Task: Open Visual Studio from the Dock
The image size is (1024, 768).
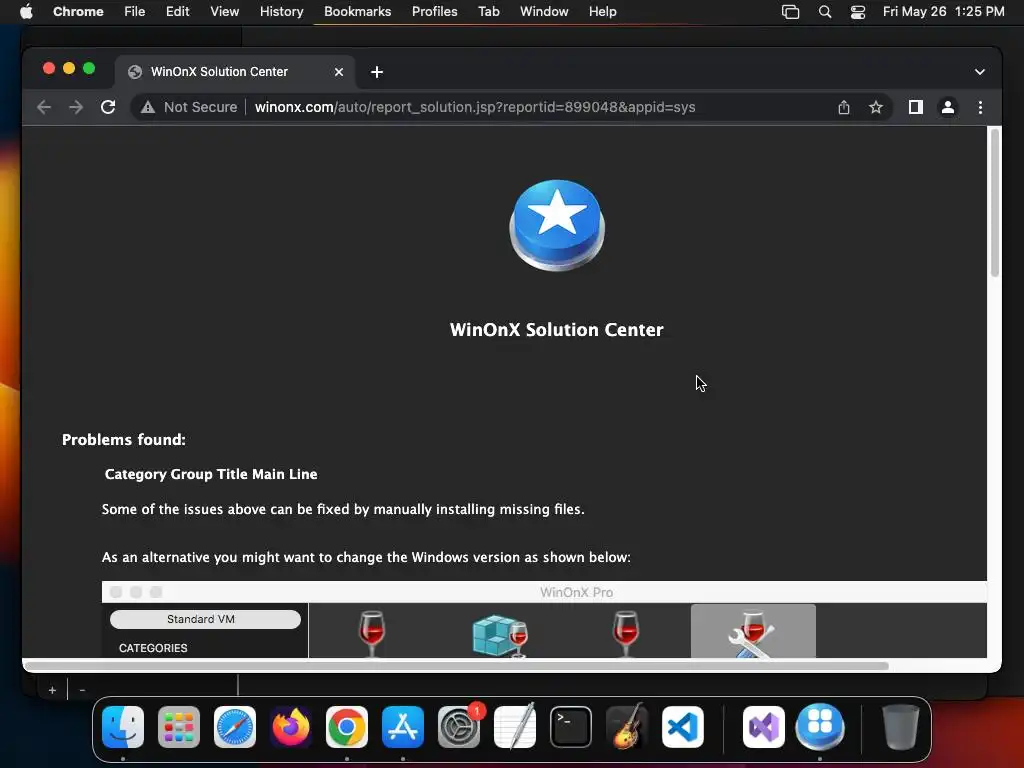Action: click(x=764, y=727)
